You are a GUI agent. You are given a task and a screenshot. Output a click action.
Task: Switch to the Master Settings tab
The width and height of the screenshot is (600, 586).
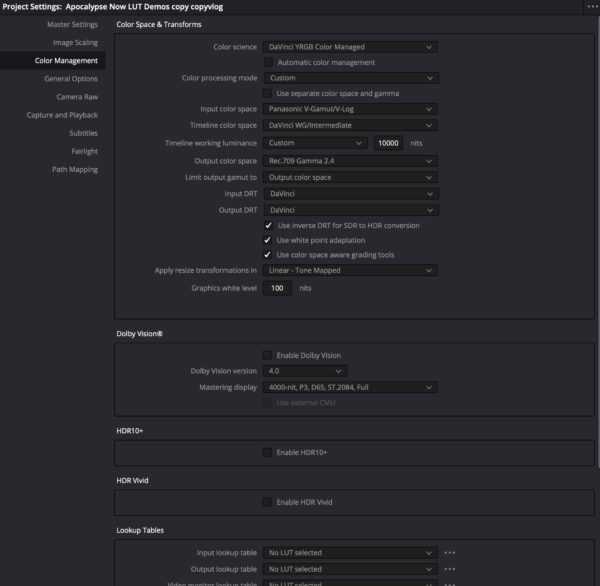[72, 23]
